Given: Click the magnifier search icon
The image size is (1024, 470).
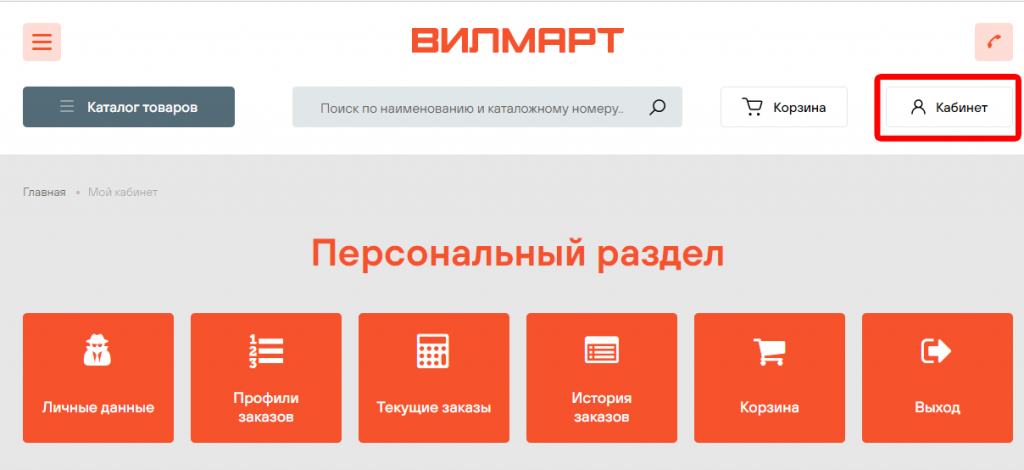Looking at the screenshot, I should [x=658, y=107].
